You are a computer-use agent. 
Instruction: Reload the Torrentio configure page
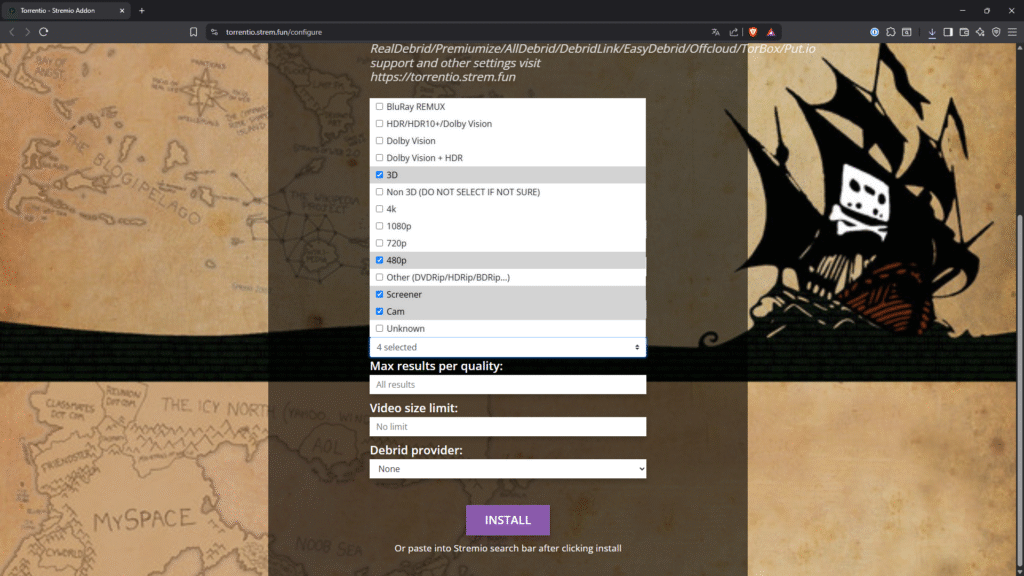[44, 32]
